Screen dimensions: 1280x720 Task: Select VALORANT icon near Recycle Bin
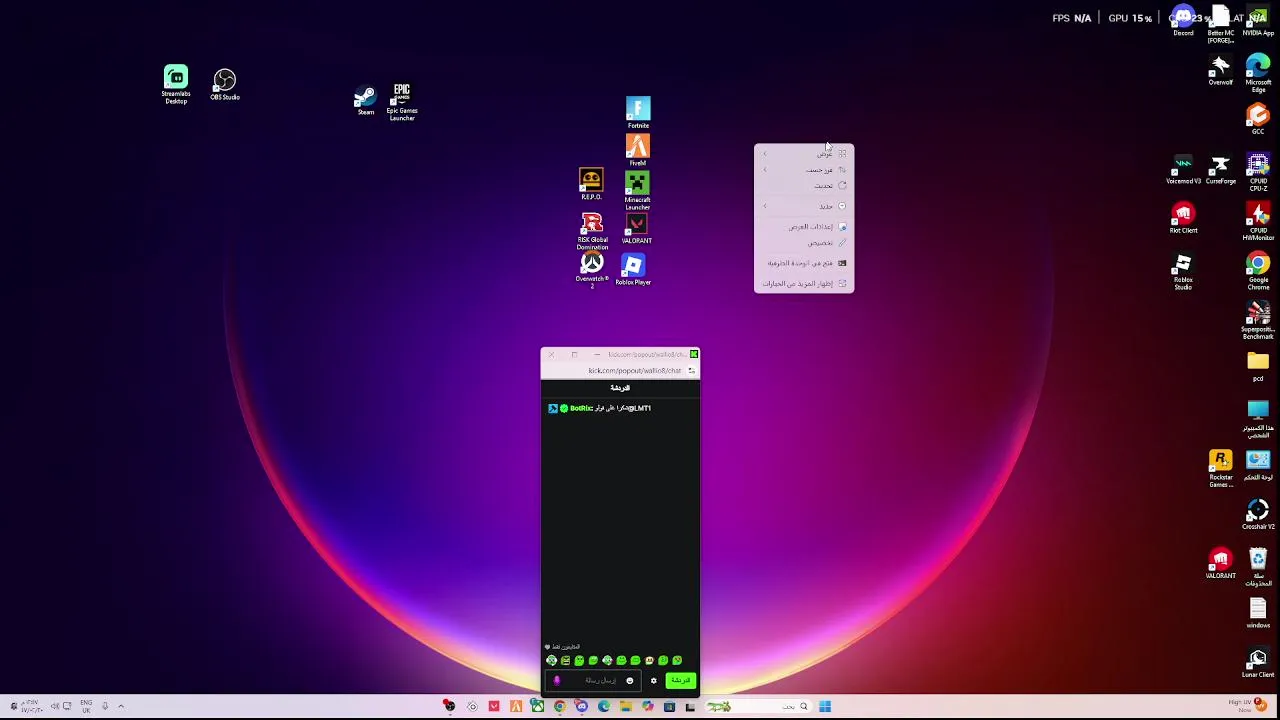point(1220,565)
